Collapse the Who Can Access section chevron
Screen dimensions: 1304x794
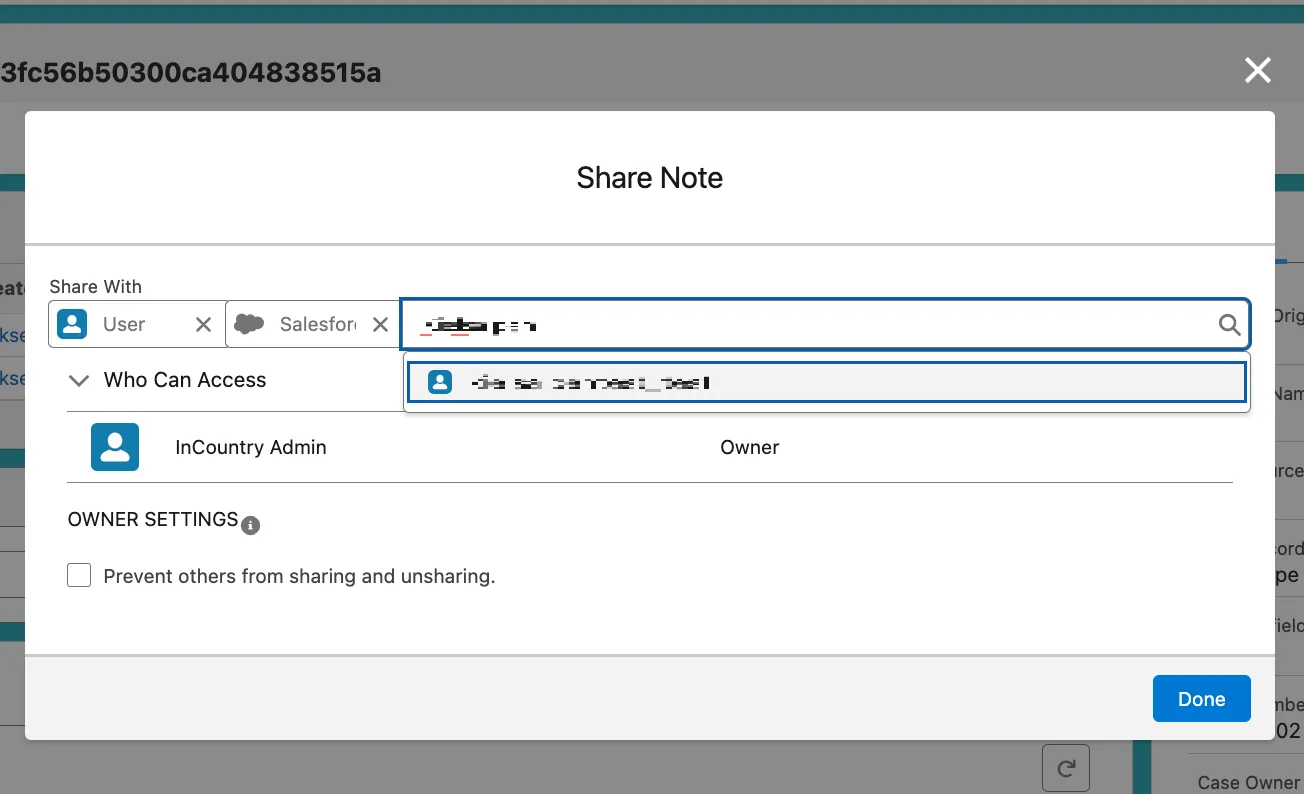78,380
